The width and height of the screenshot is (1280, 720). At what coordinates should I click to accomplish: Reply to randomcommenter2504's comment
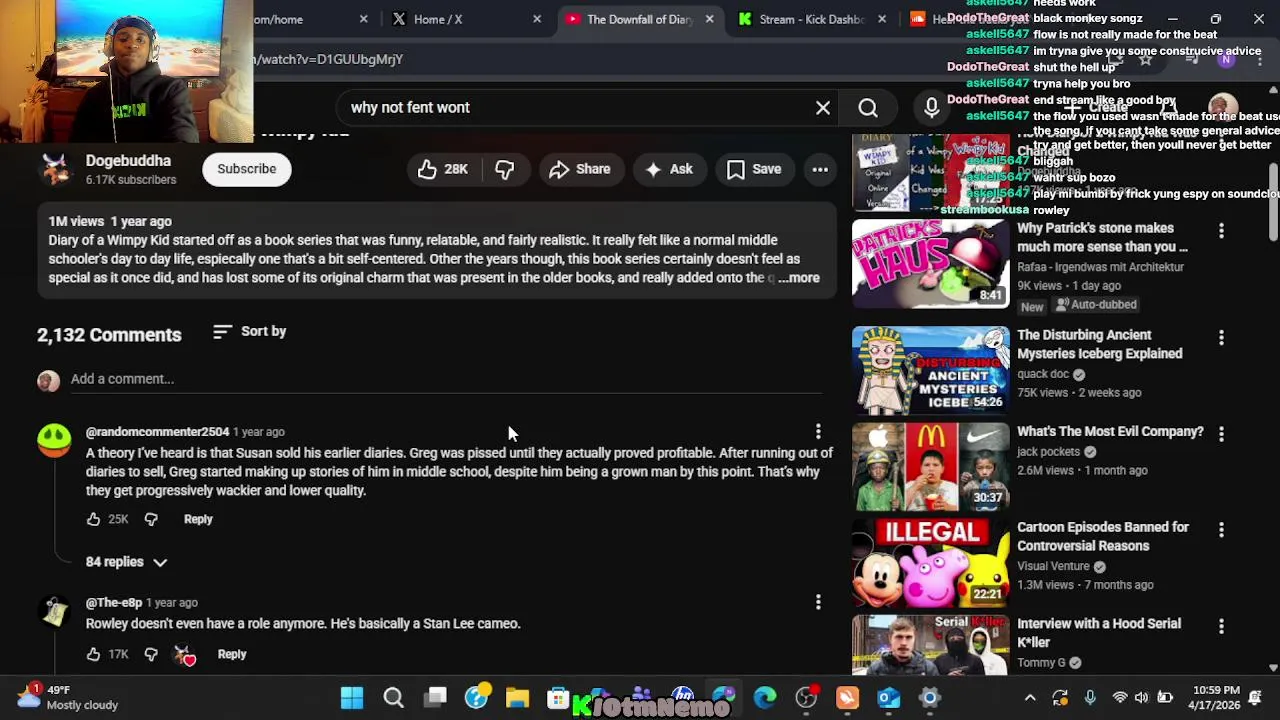coord(198,519)
